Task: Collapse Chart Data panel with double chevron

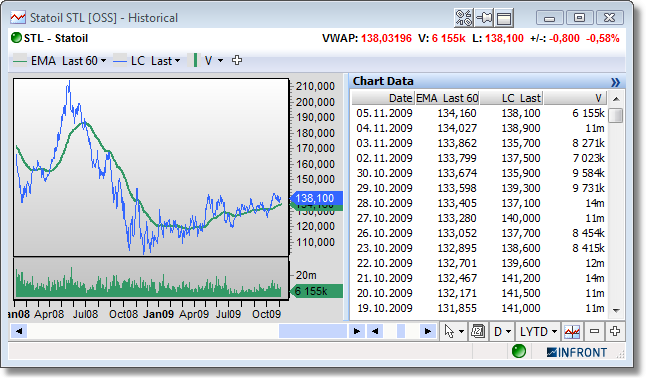Action: [615, 82]
